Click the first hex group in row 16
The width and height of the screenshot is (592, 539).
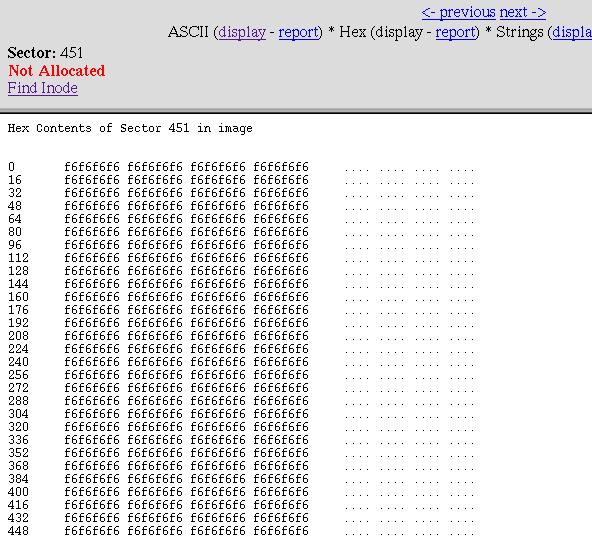[92, 180]
